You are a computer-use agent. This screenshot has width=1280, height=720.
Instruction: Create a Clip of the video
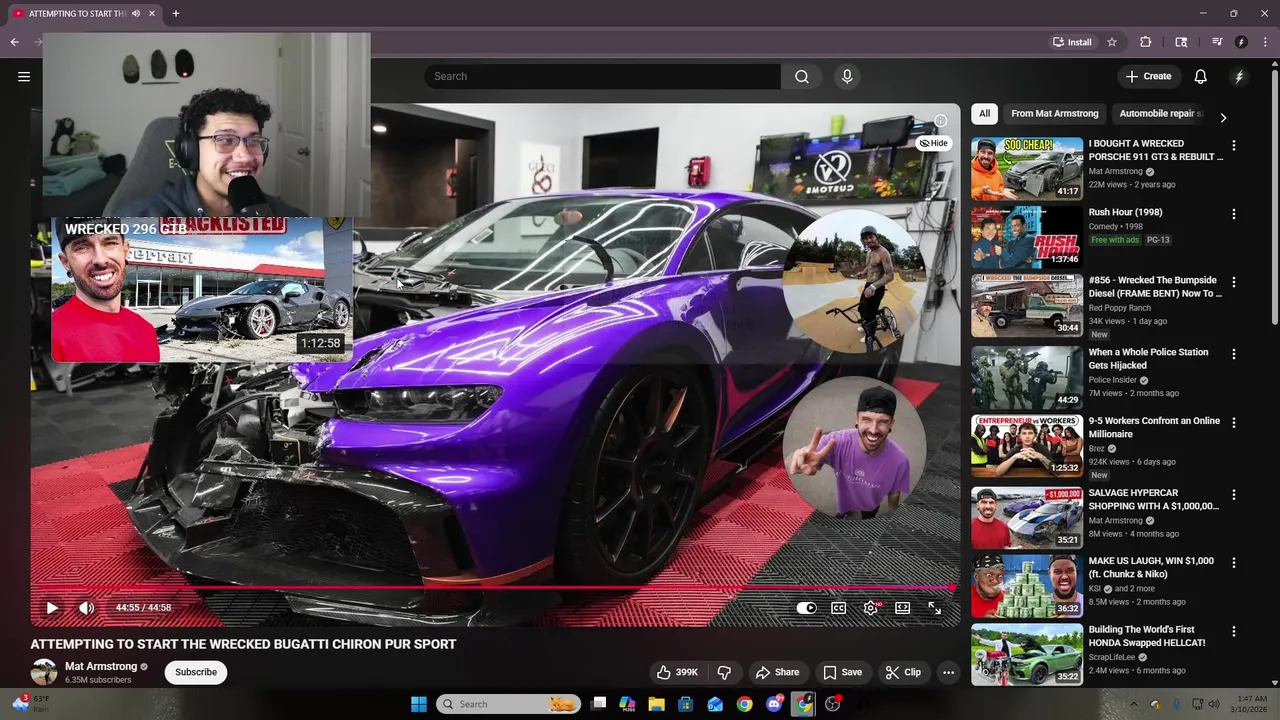(x=903, y=672)
